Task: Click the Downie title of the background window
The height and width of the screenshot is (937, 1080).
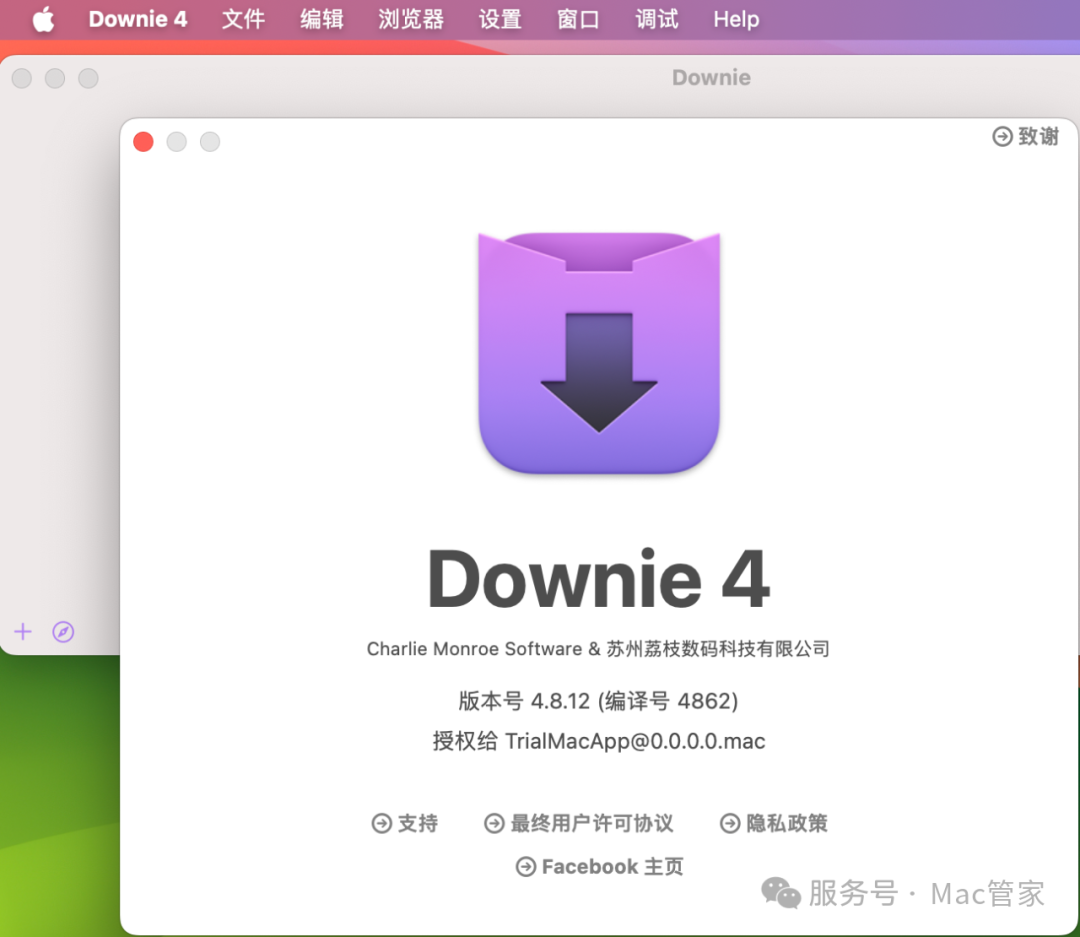Action: point(712,77)
